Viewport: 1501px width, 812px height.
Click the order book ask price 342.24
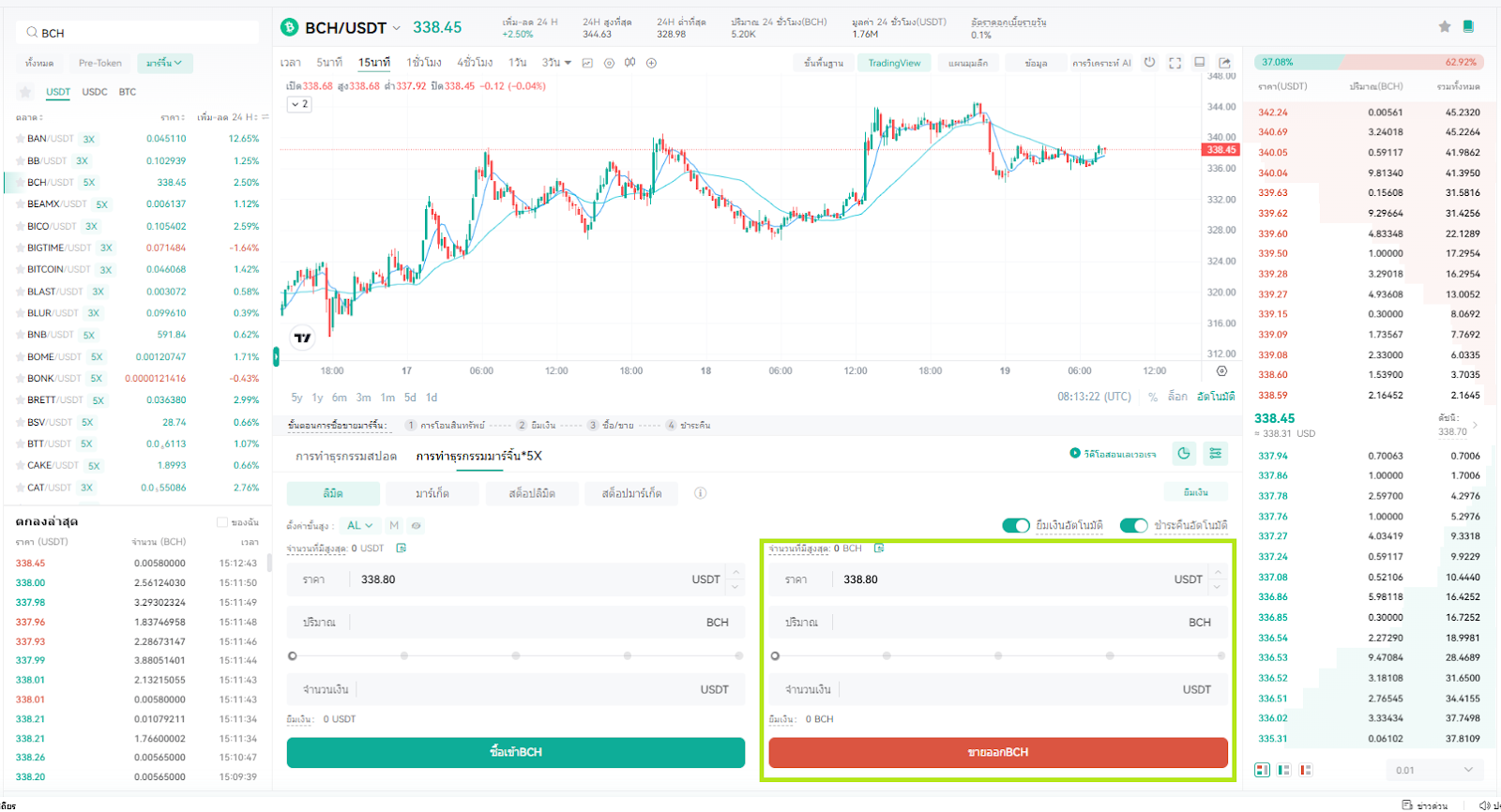(x=1273, y=112)
